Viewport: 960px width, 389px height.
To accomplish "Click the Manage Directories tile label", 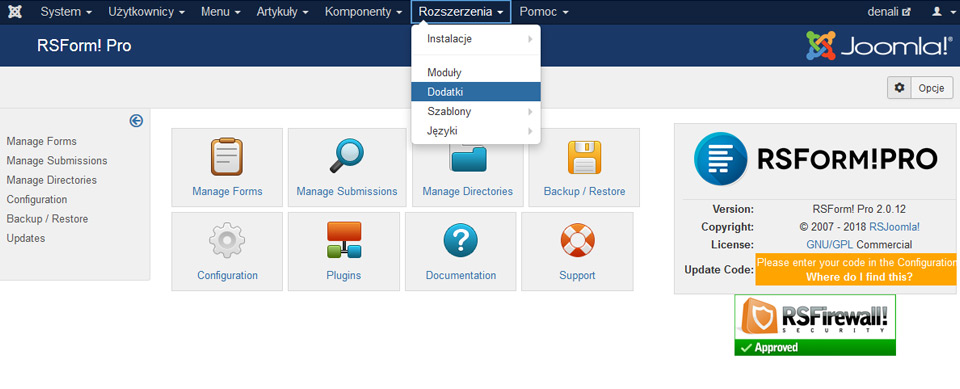I will point(468,191).
